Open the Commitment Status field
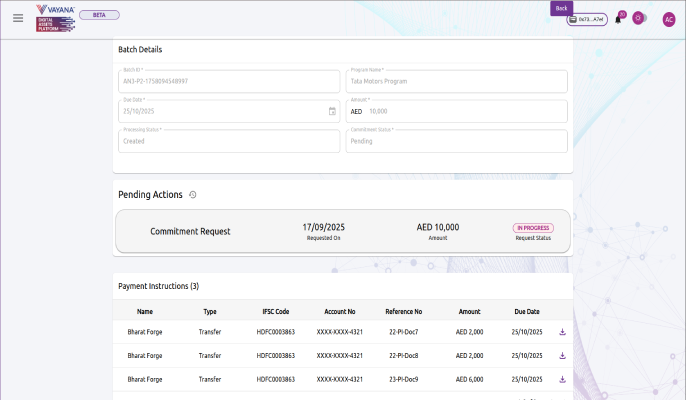Screen dimensions: 686x400 pyautogui.click(x=456, y=141)
